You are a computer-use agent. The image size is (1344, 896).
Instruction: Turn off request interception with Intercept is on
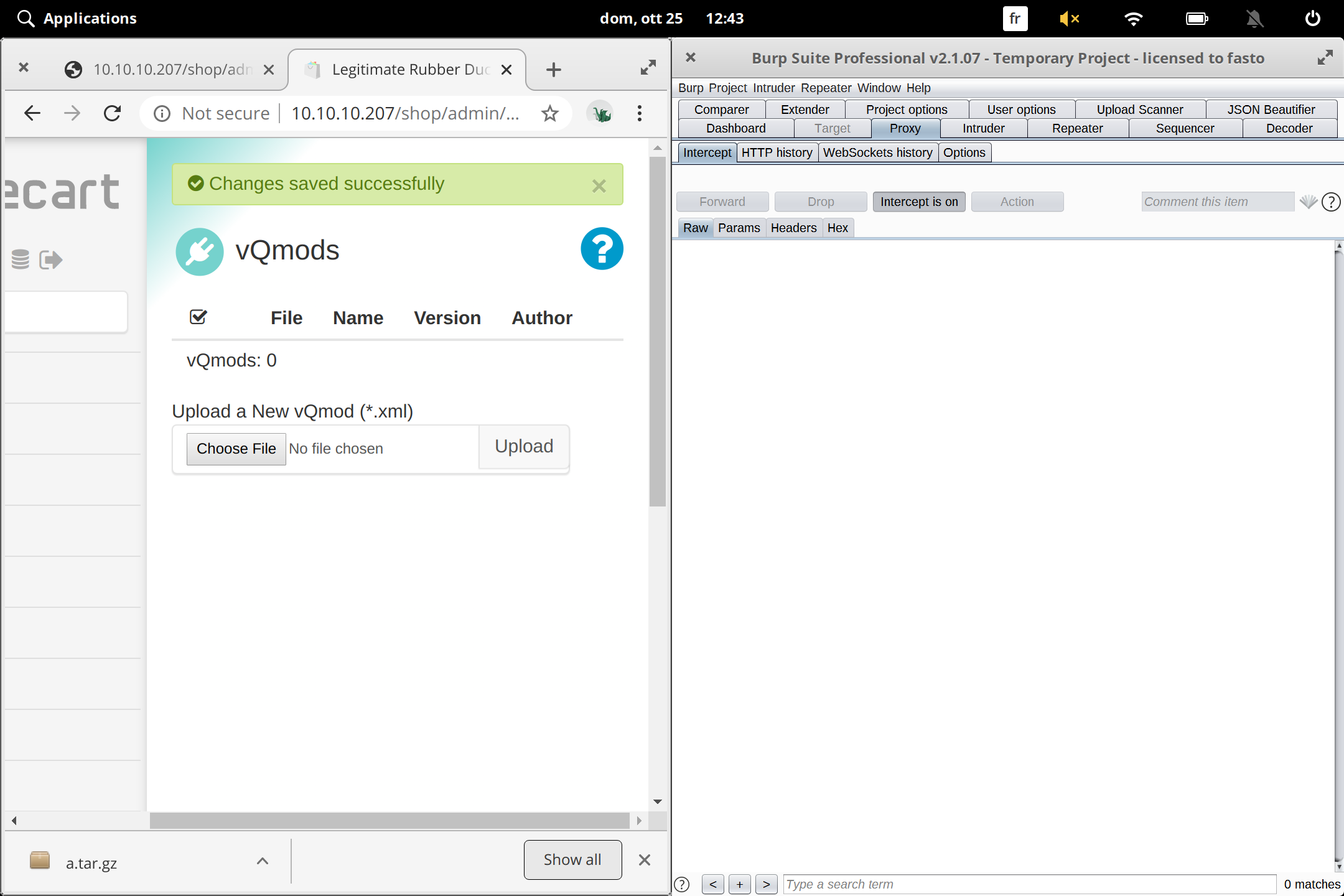tap(919, 201)
